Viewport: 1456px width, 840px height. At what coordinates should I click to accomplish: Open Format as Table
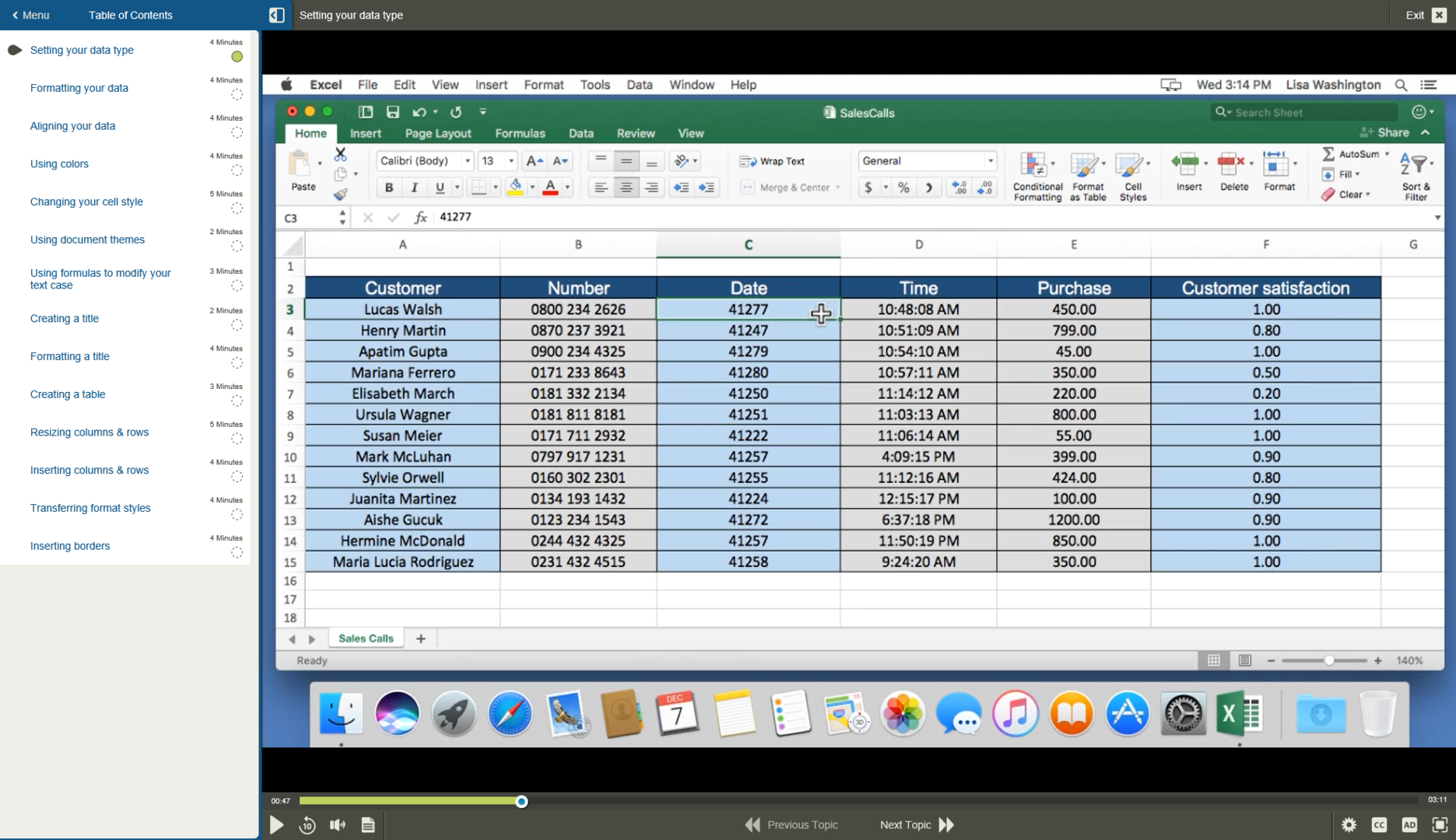(x=1088, y=174)
